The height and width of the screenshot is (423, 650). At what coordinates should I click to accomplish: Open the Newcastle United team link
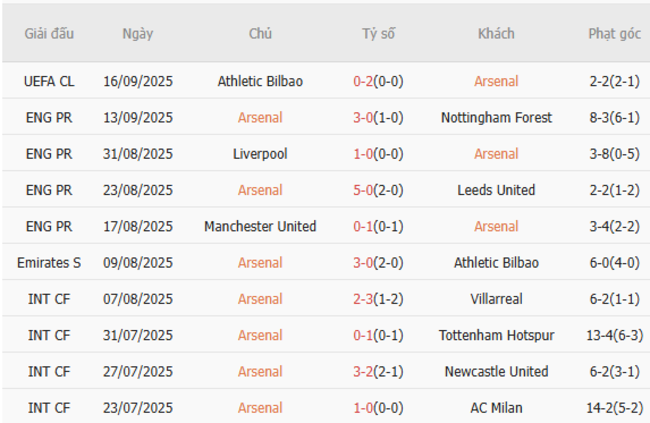tap(496, 371)
